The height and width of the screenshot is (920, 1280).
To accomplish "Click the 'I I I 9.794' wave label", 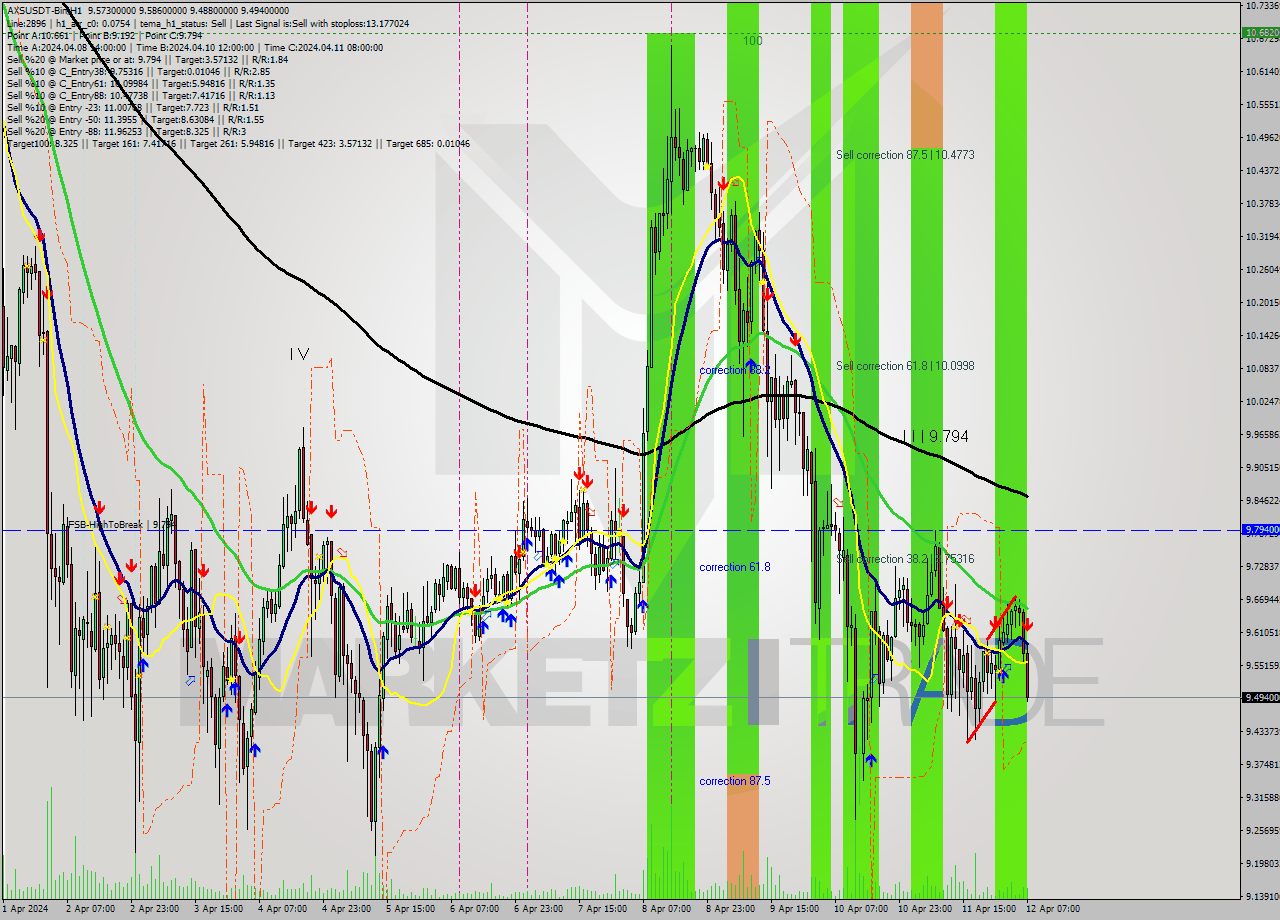I will (935, 436).
